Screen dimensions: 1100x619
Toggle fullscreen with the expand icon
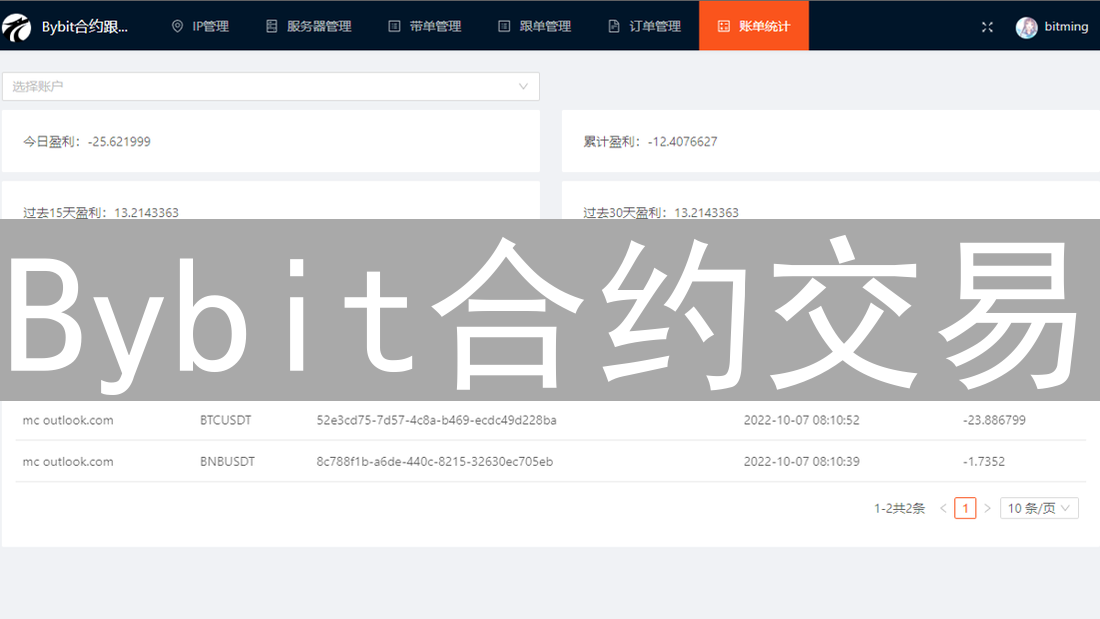click(x=987, y=27)
